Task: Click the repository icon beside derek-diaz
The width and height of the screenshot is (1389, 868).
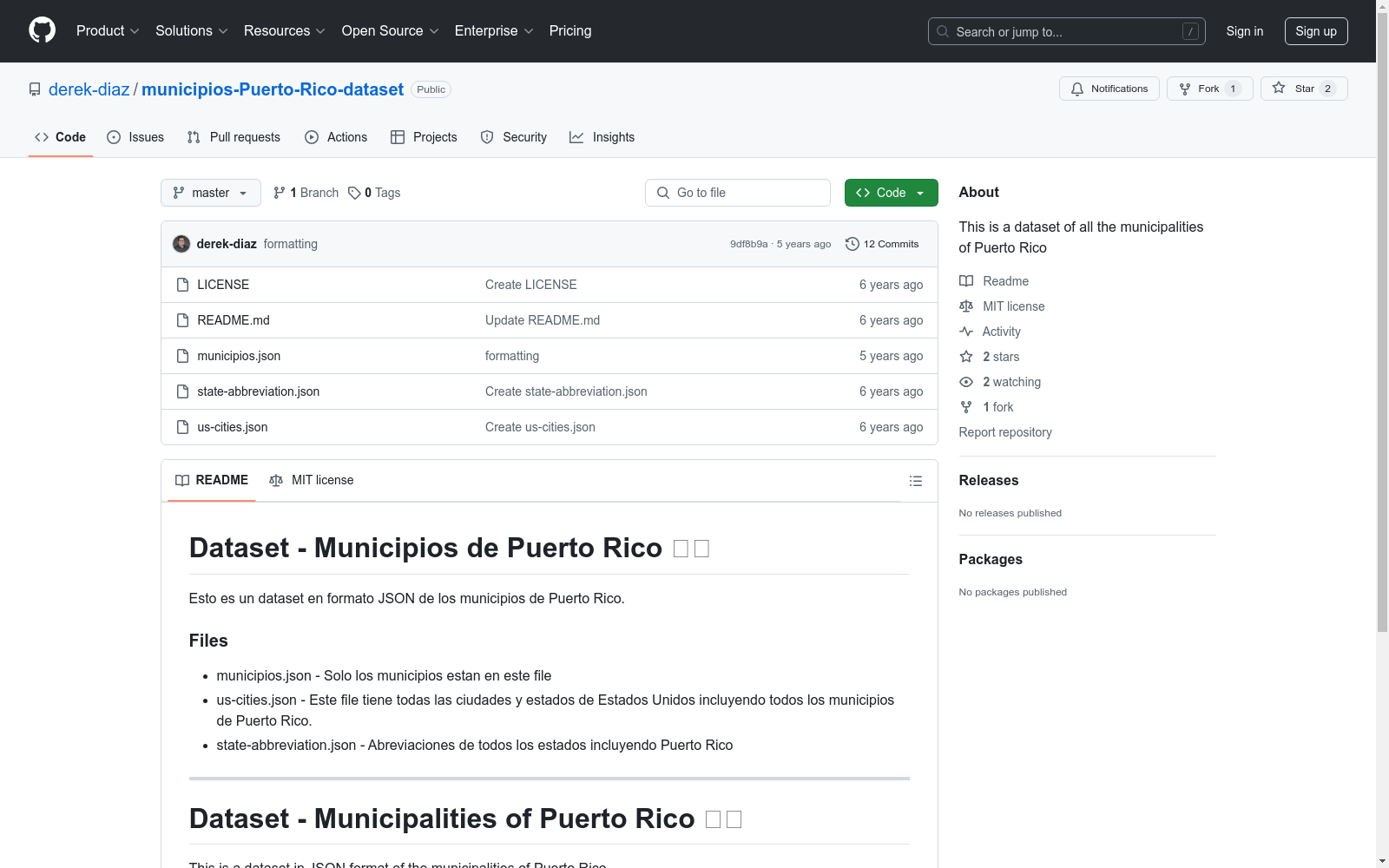Action: click(35, 89)
